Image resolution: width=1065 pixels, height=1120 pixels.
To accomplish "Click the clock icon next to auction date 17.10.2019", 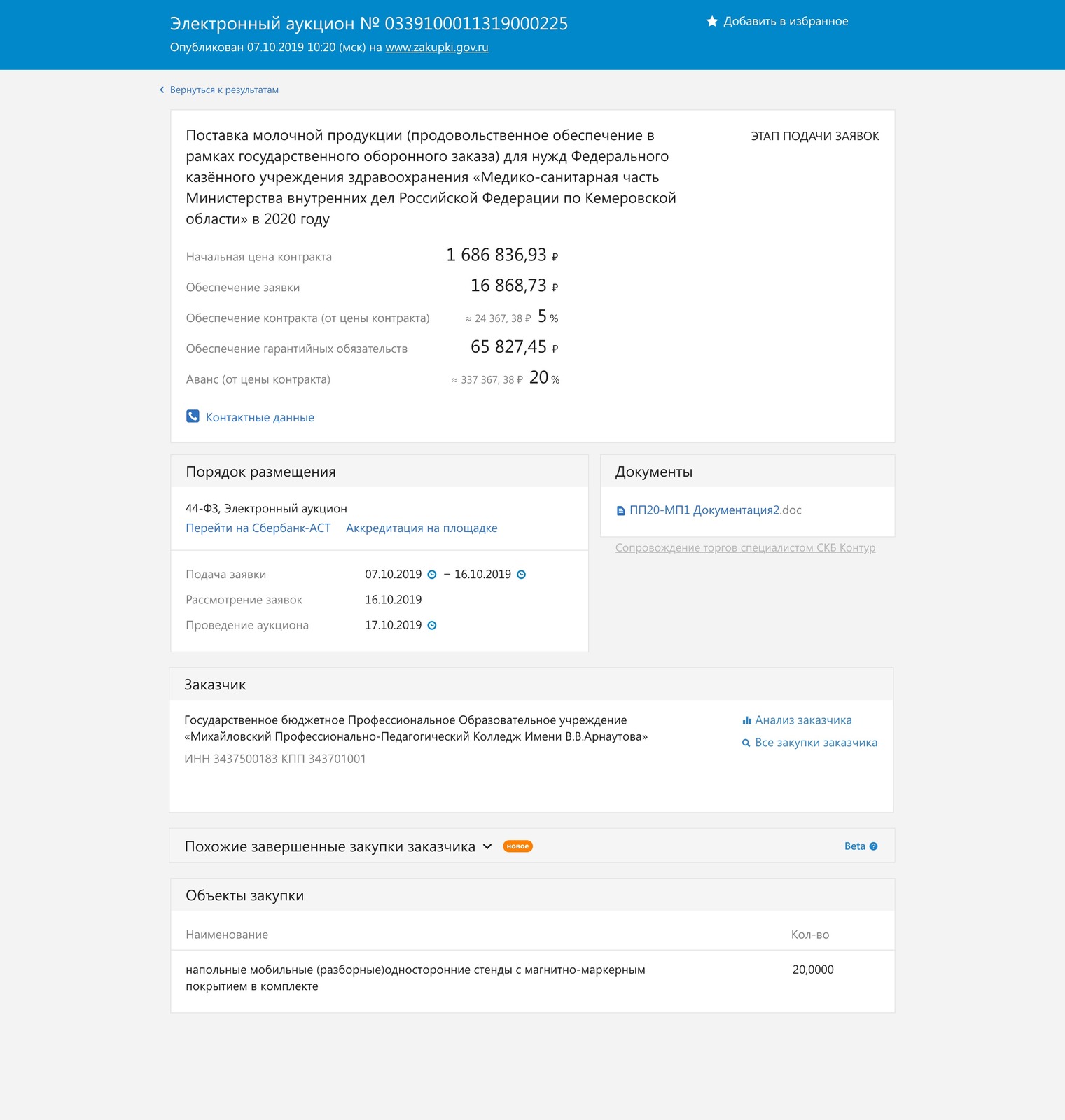I will pyautogui.click(x=432, y=626).
